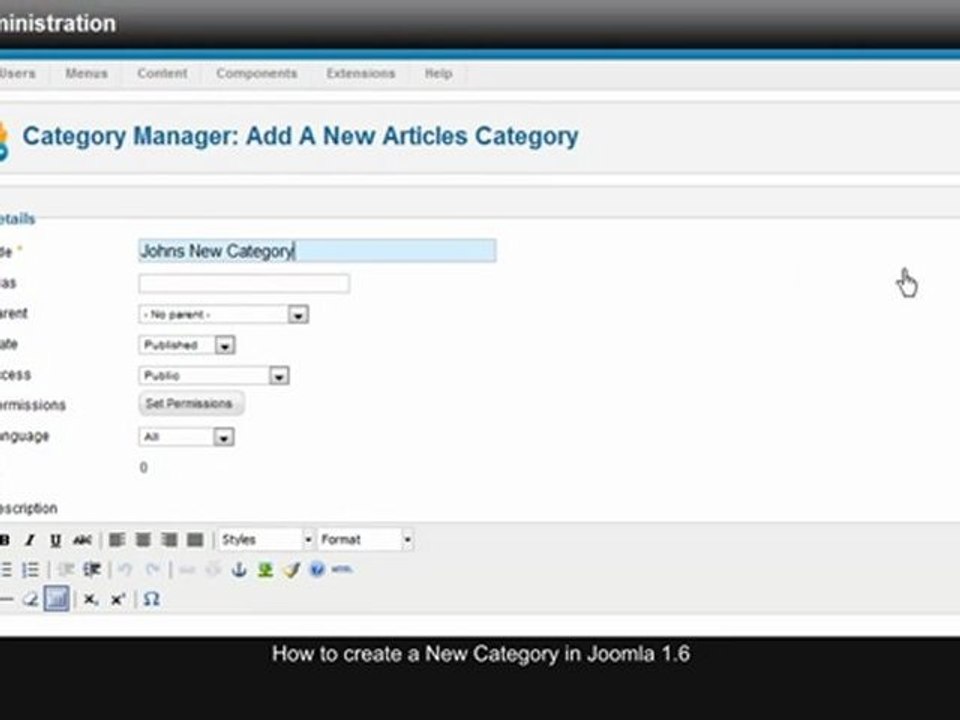Clean up messy code with broom icon
960x720 pixels.
291,570
